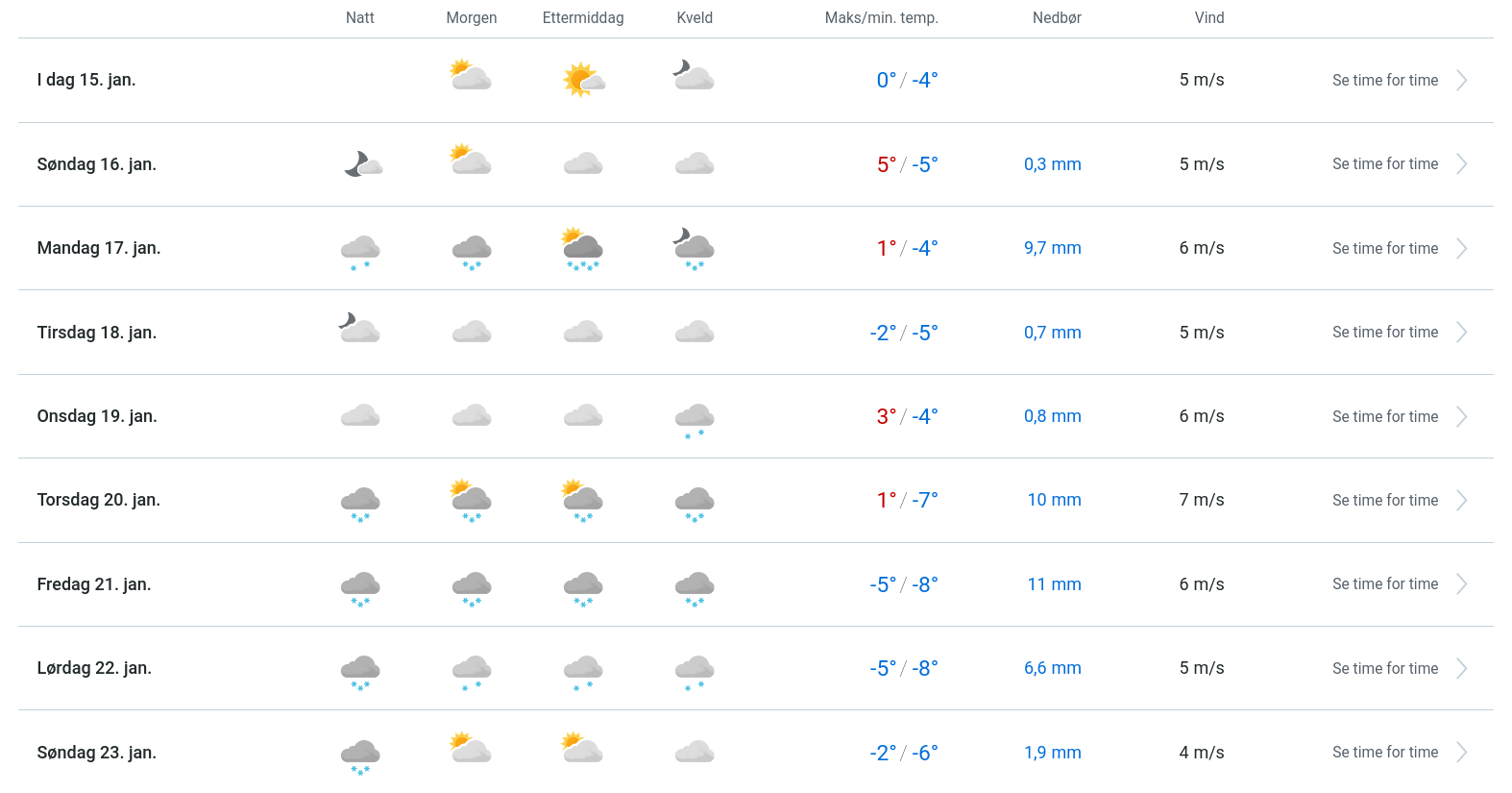
Task: Click Wednesday 19 Jan evening snow icon
Action: 695,419
